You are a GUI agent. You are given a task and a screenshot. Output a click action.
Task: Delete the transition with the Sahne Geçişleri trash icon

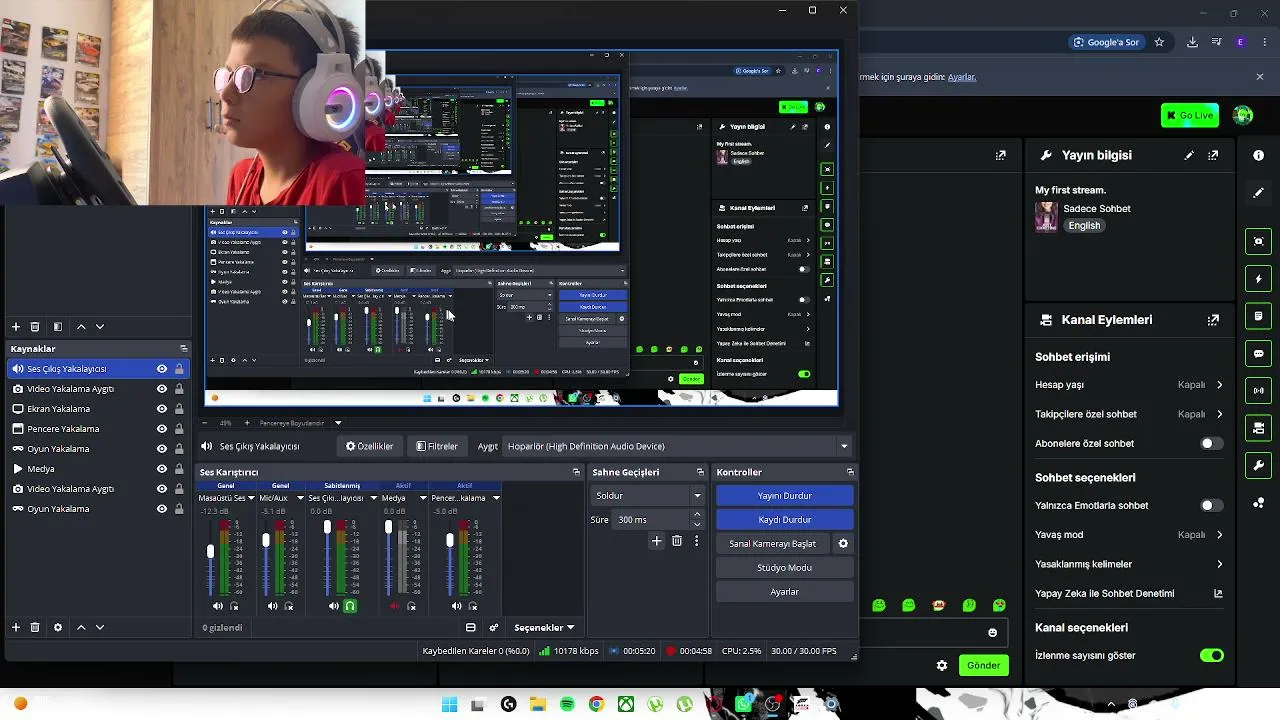(x=677, y=541)
